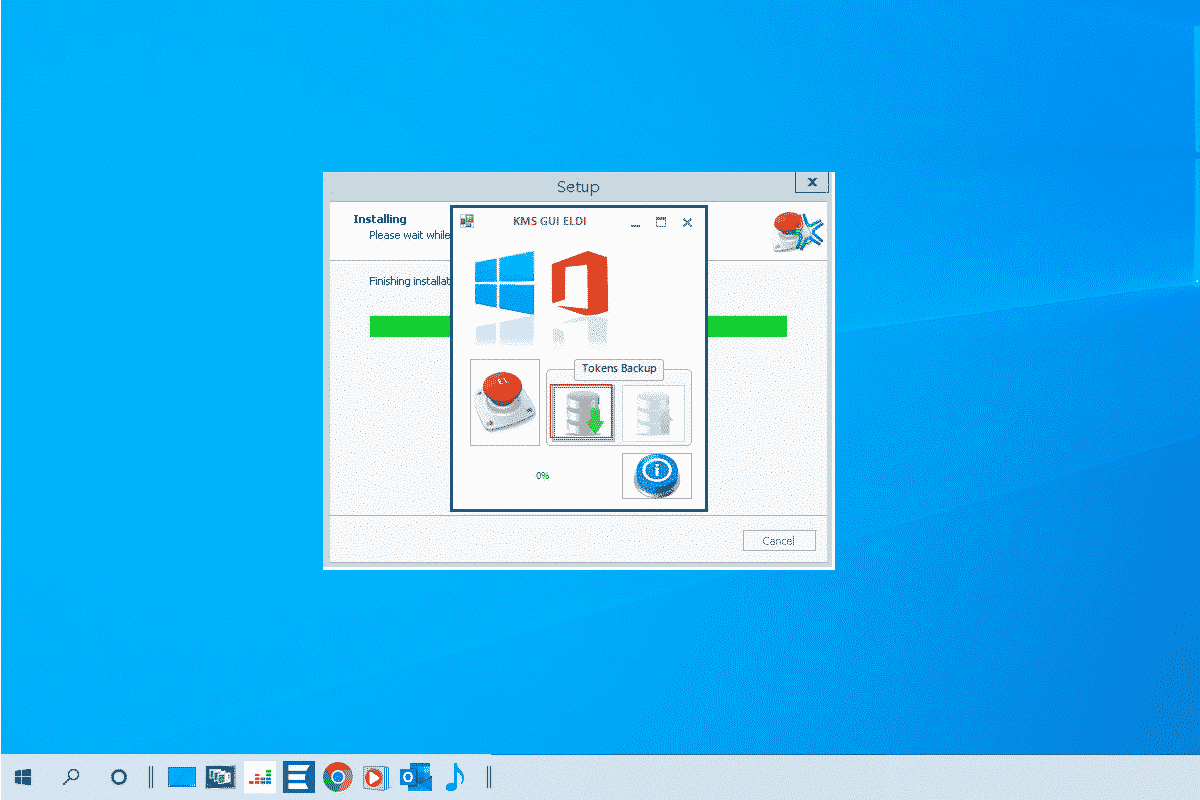1200x800 pixels.
Task: Open the media player taskbar icon
Action: (x=375, y=777)
